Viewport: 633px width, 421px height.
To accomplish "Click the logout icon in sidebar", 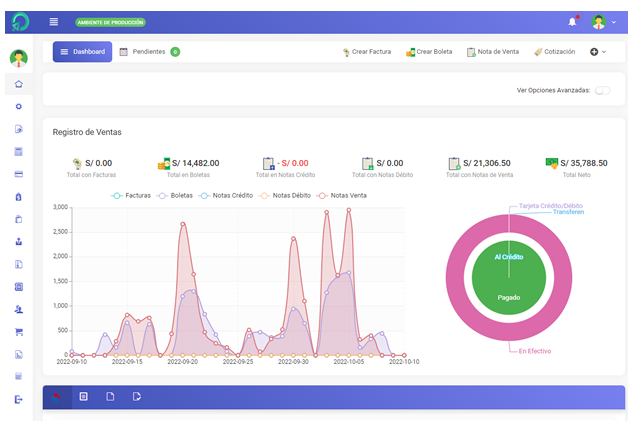I will (18, 399).
